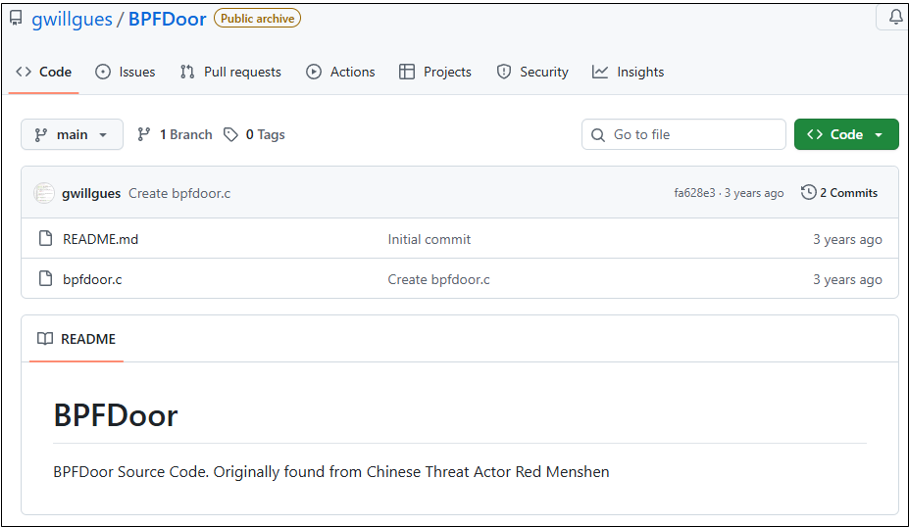Open latest commit message Create bpfdoor.c

(x=179, y=193)
